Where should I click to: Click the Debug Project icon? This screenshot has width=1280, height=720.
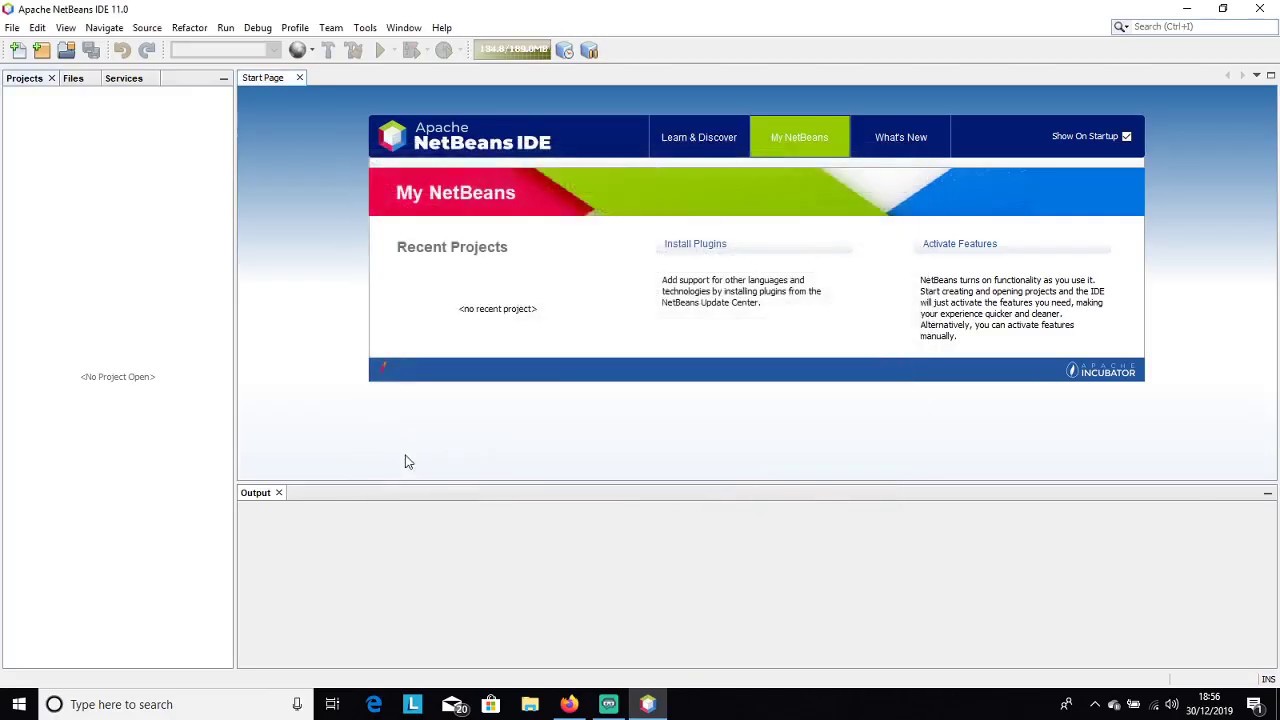click(x=410, y=50)
